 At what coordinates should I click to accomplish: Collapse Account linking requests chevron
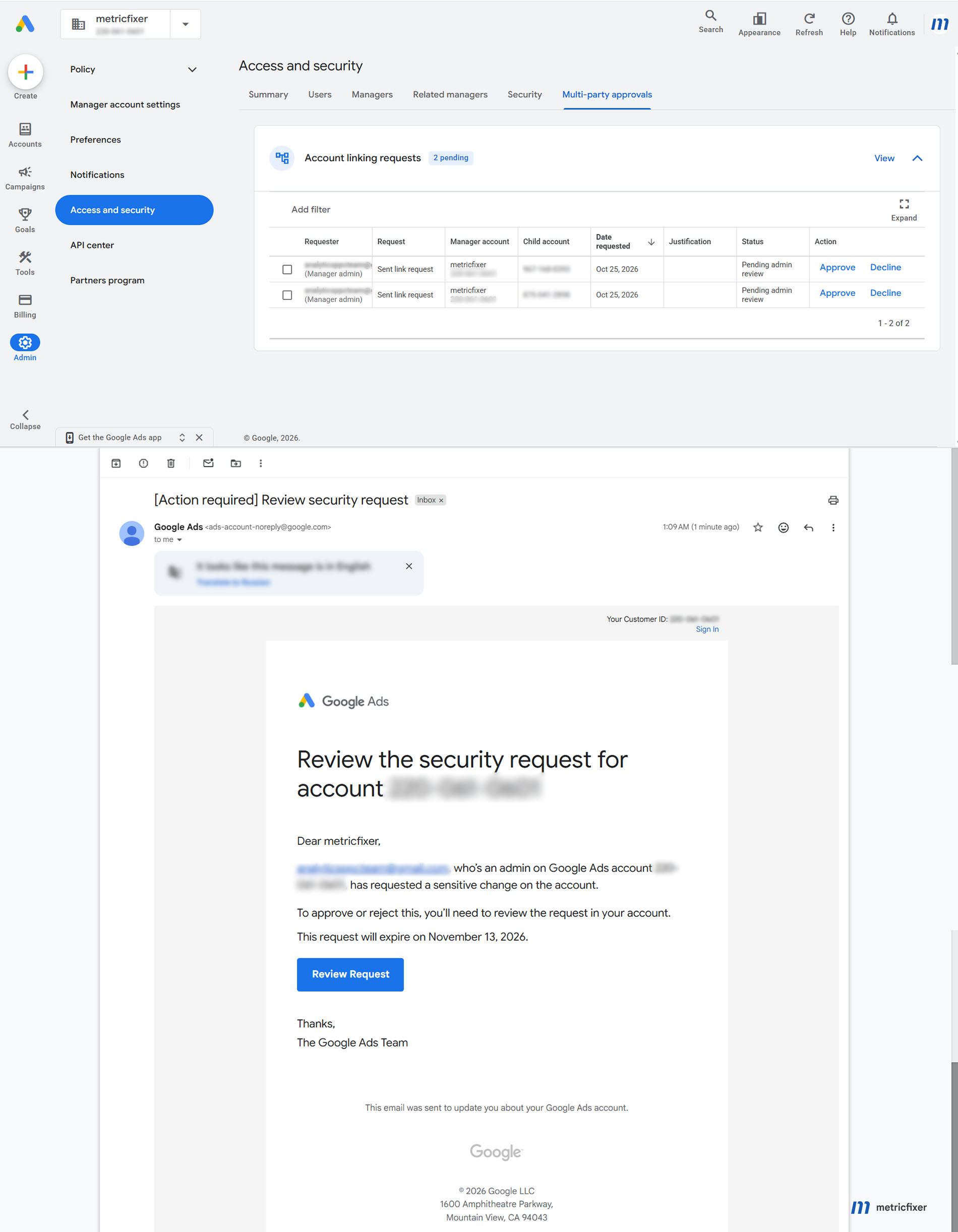tap(917, 158)
